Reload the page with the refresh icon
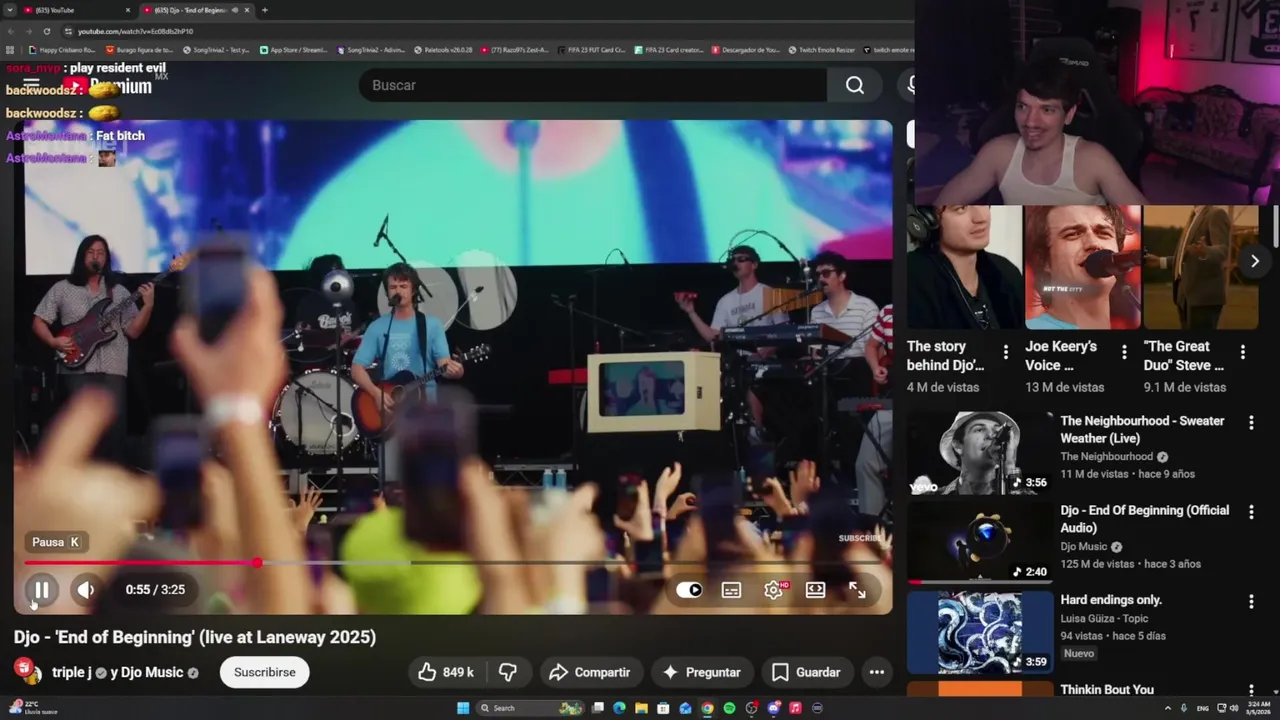The height and width of the screenshot is (720, 1280). (46, 31)
